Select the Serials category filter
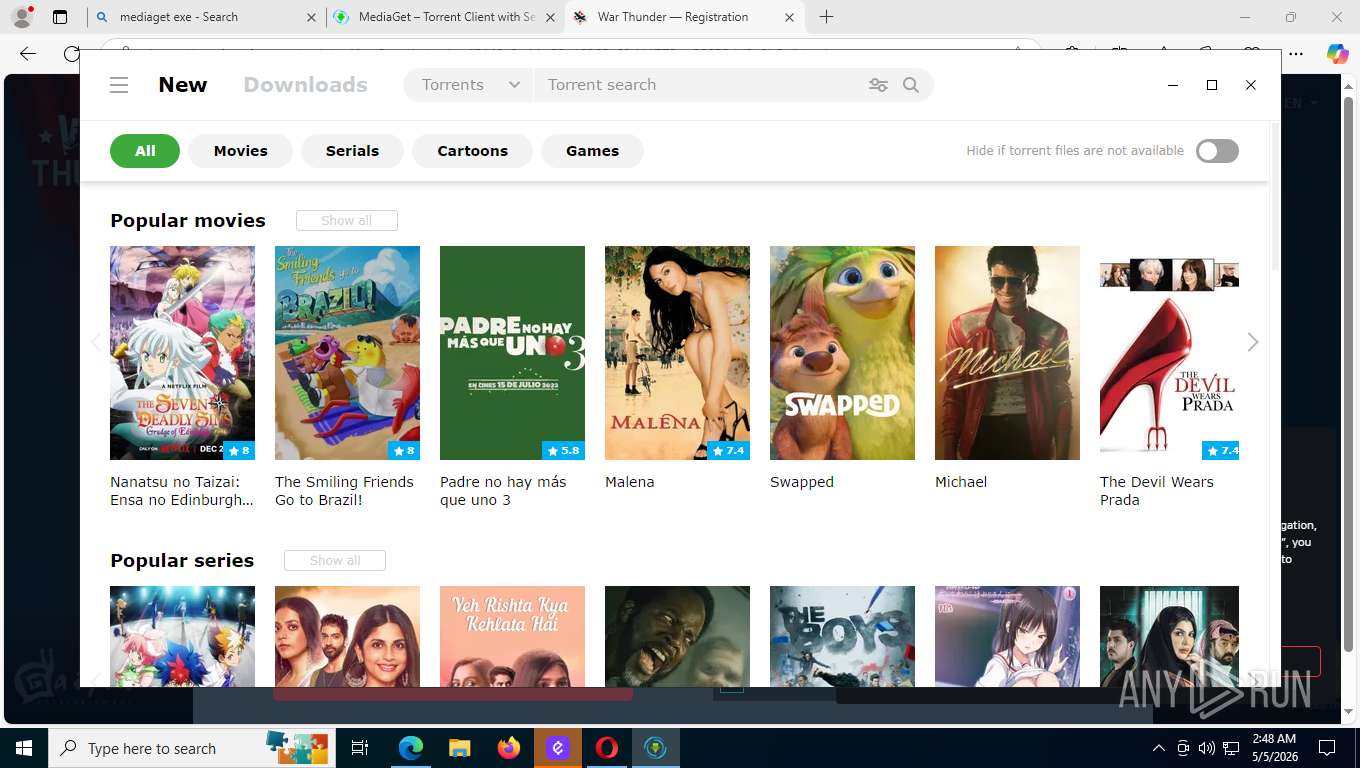Image resolution: width=1360 pixels, height=768 pixels. pos(352,151)
